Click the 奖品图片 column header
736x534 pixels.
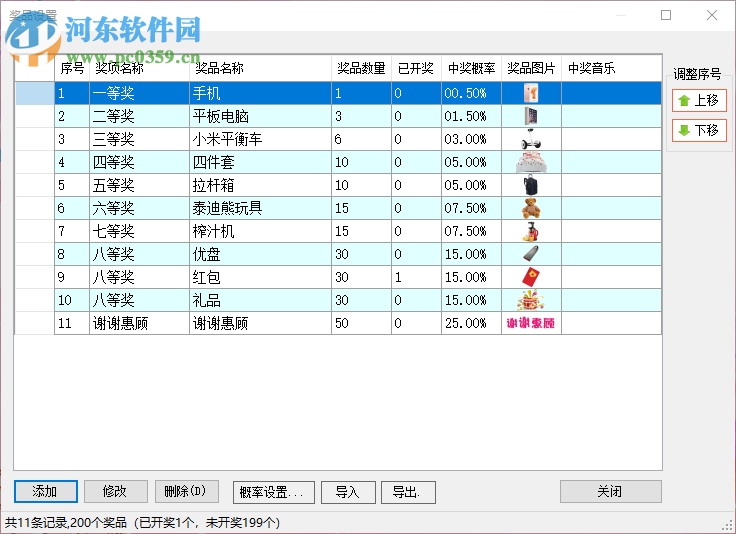531,69
